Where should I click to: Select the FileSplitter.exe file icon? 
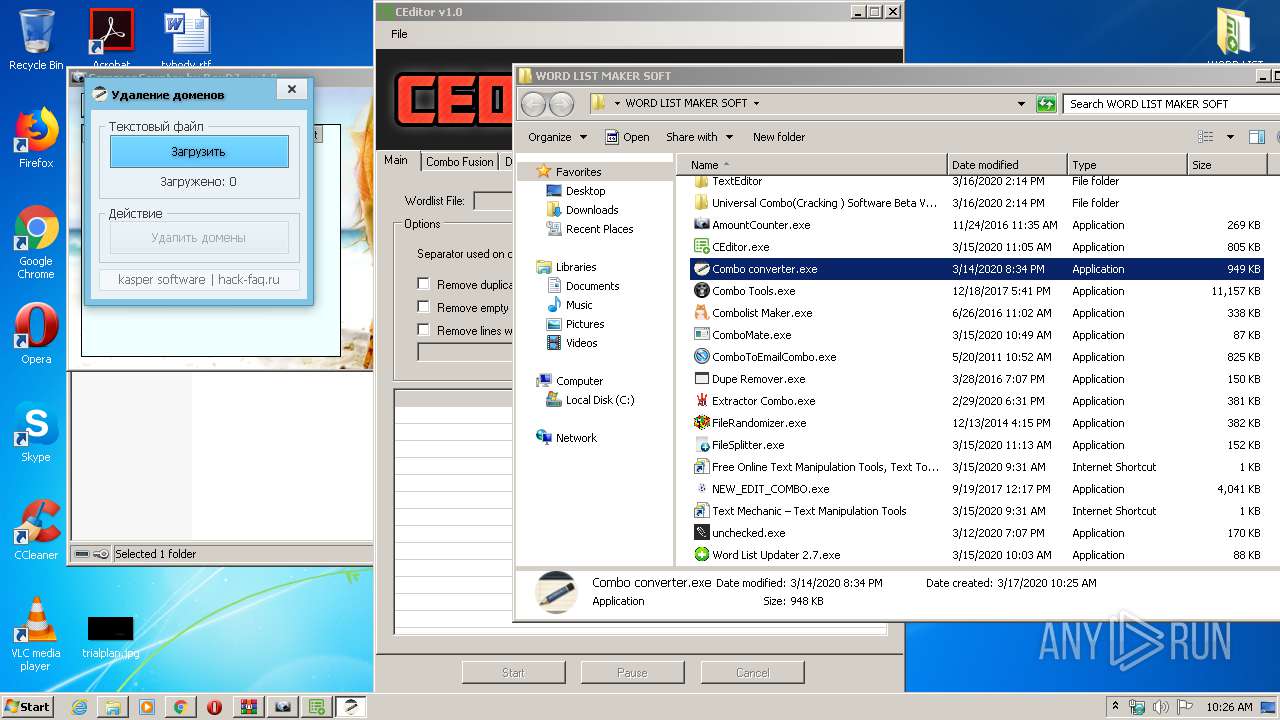coord(702,445)
